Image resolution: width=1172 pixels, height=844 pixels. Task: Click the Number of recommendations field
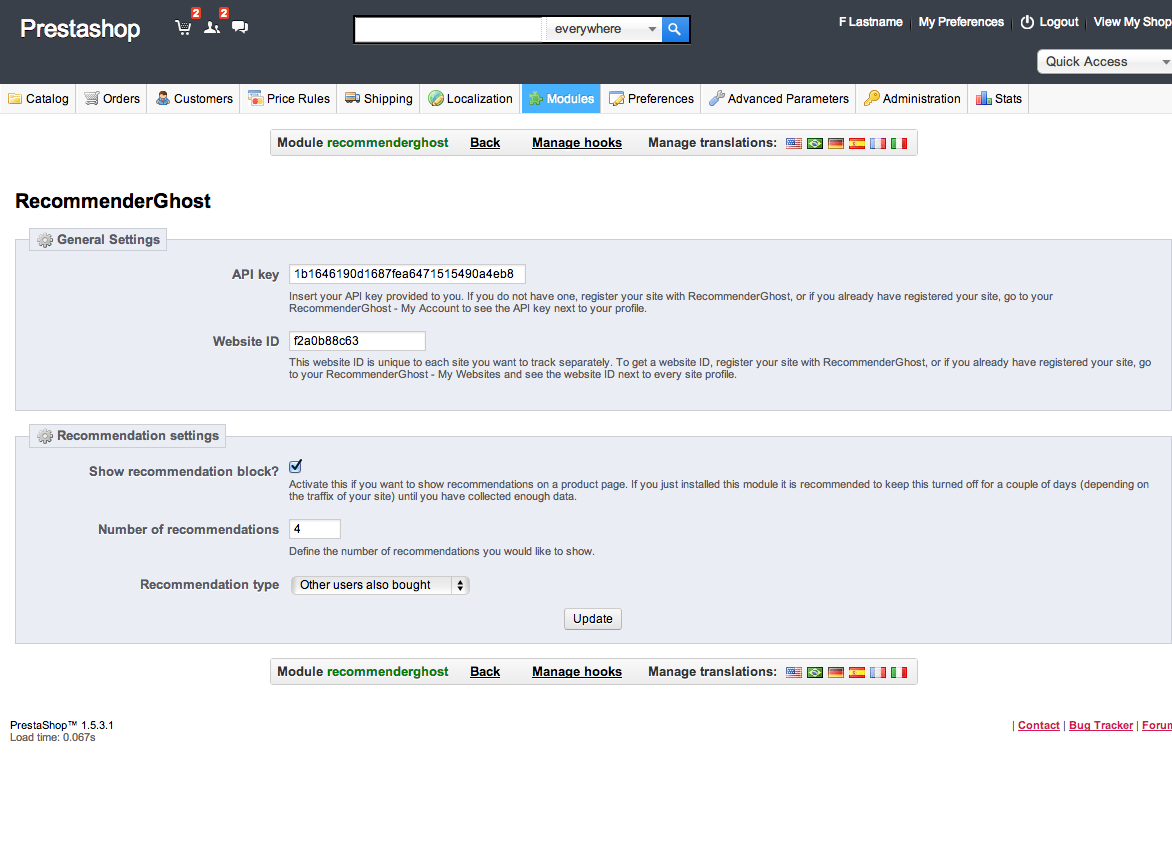coord(315,529)
